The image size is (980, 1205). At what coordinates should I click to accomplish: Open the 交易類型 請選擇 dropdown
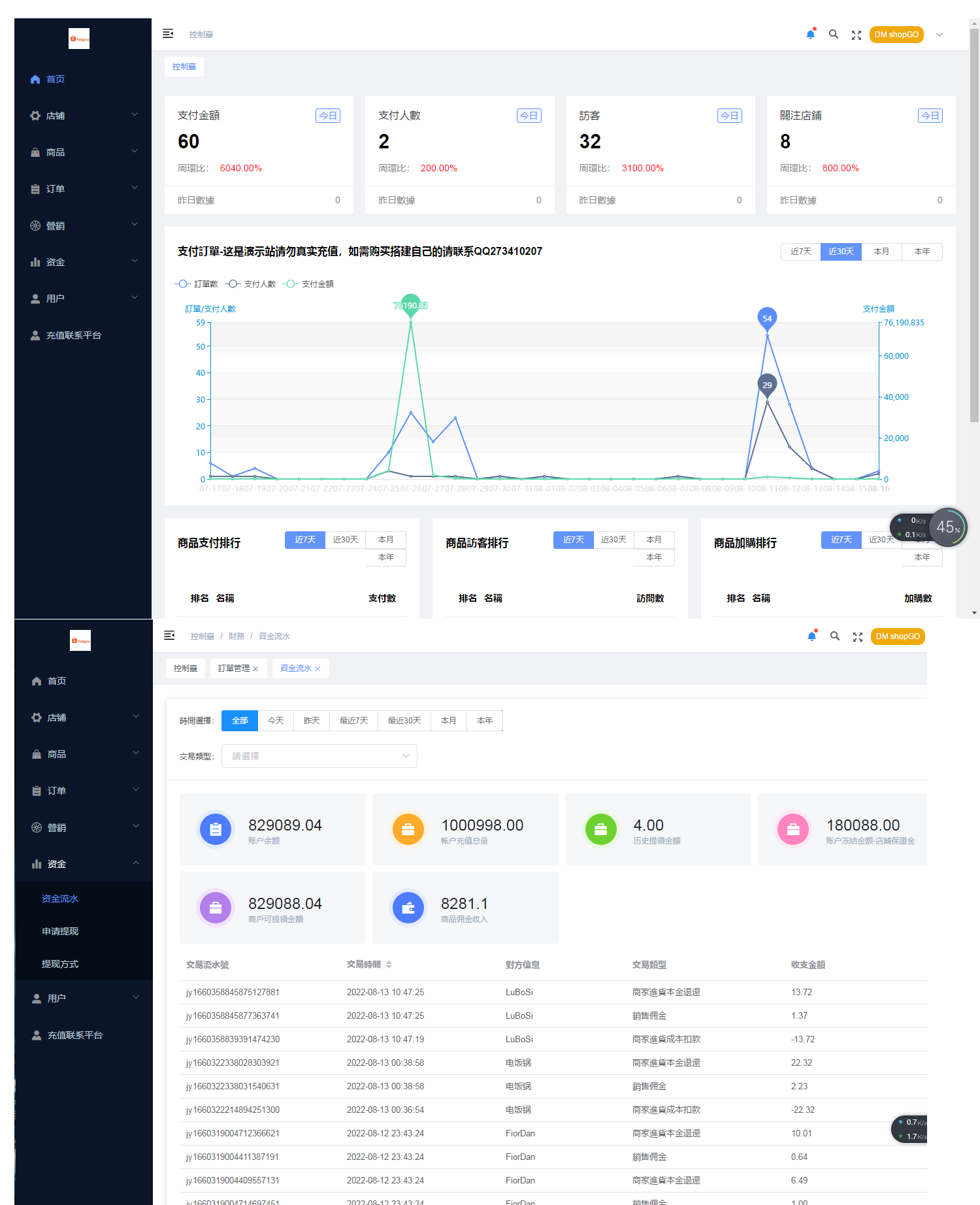(x=319, y=756)
